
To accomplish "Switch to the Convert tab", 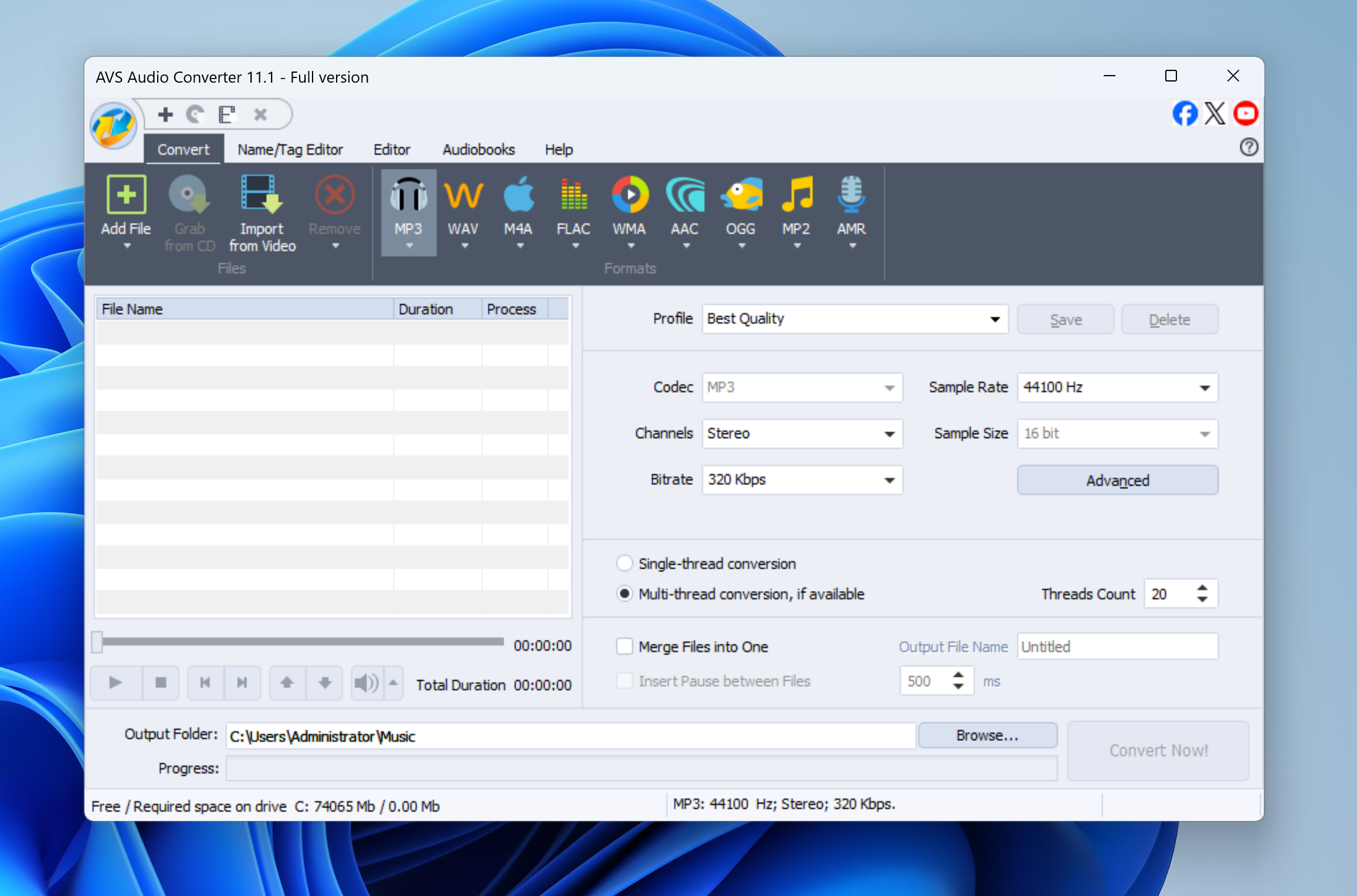I will tap(184, 150).
